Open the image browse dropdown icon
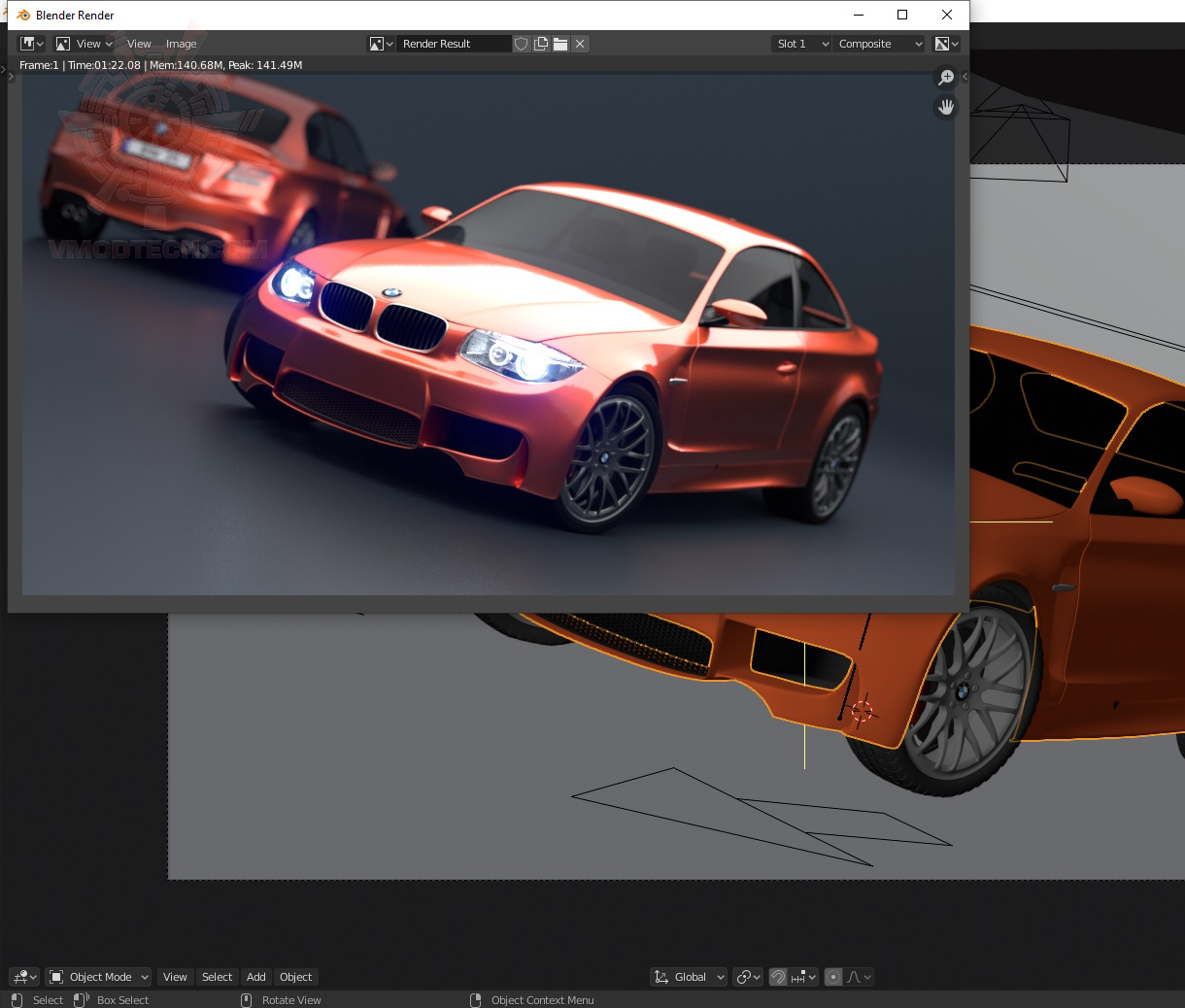This screenshot has height=1008, width=1185. (x=380, y=44)
